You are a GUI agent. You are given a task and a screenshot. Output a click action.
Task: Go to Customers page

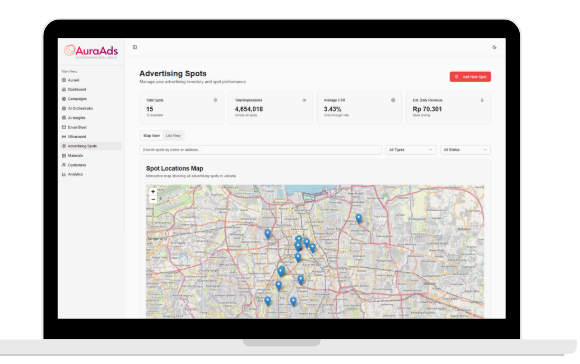pos(91,165)
